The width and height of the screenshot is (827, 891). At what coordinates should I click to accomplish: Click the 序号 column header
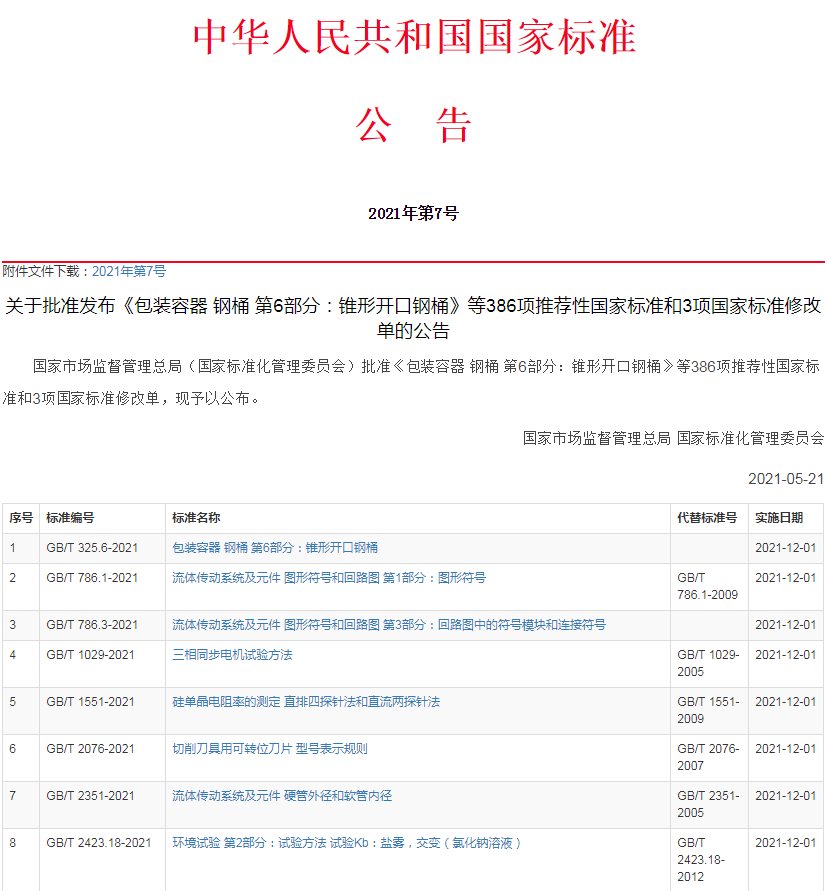click(x=21, y=518)
